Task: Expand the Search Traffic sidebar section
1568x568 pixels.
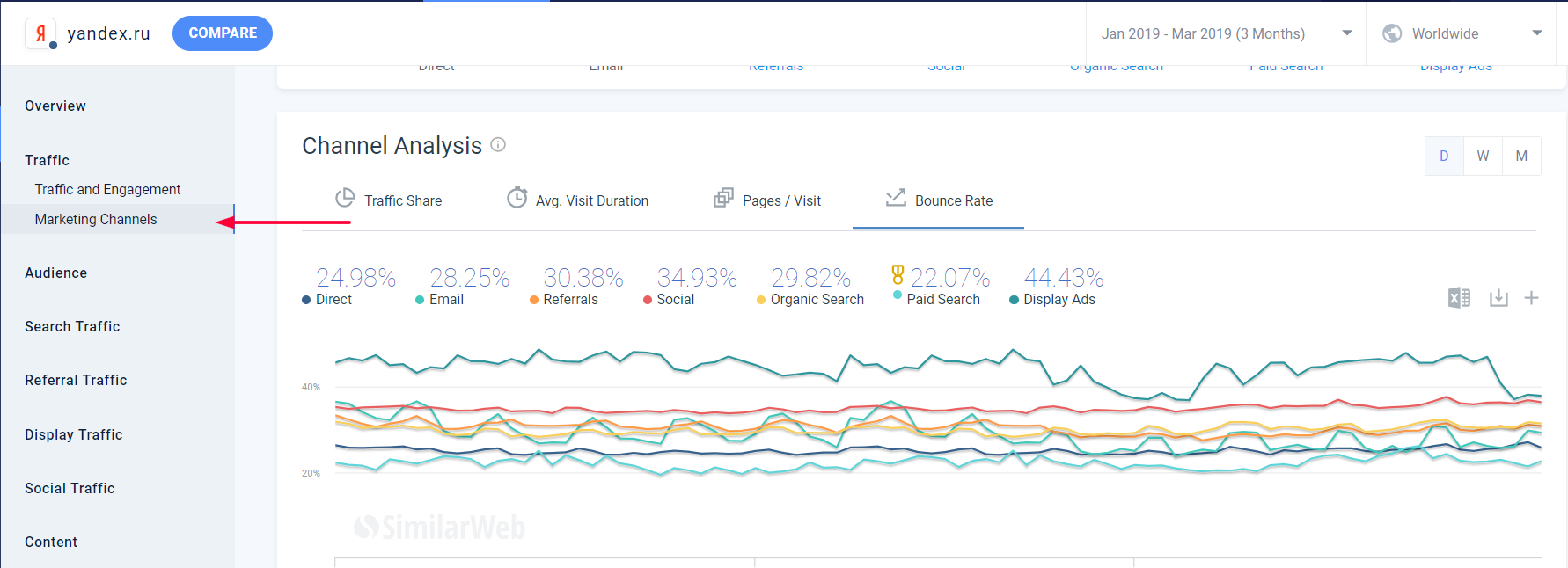Action: click(x=72, y=327)
